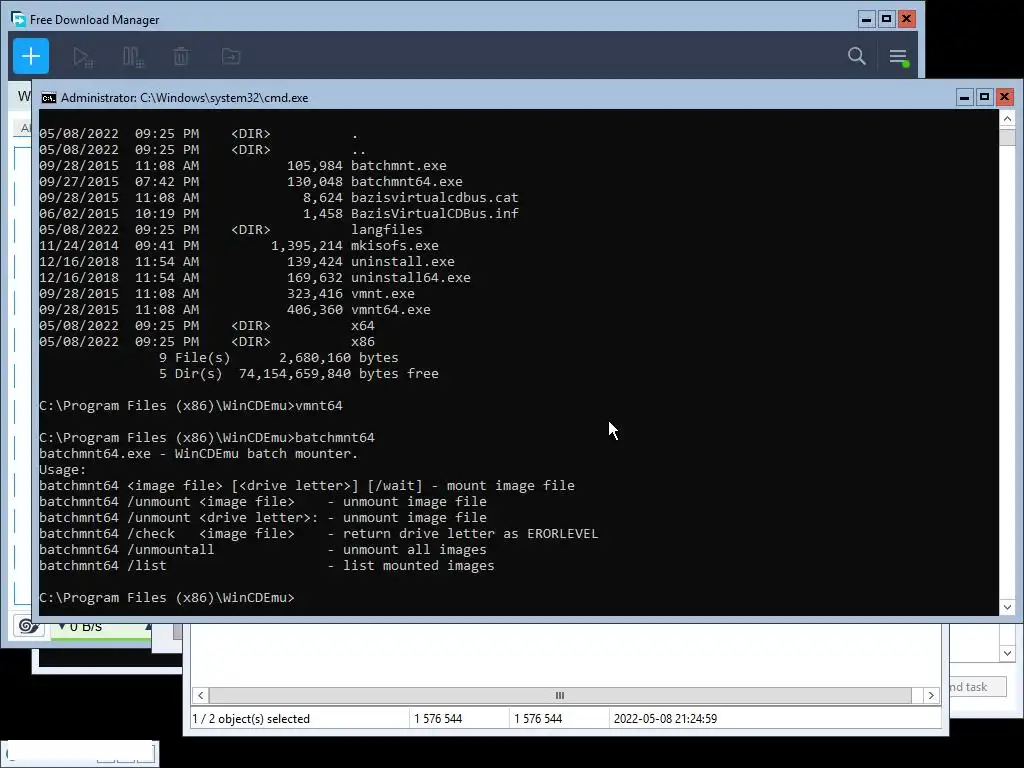Maximize the cmd.exe window
Image resolution: width=1024 pixels, height=768 pixels.
pos(984,97)
